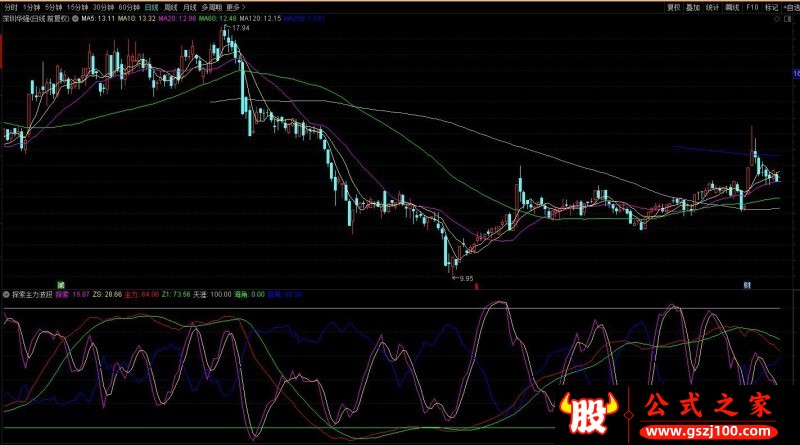
Task: Click the MA120: 12.15 indicator value
Action: (x=260, y=18)
